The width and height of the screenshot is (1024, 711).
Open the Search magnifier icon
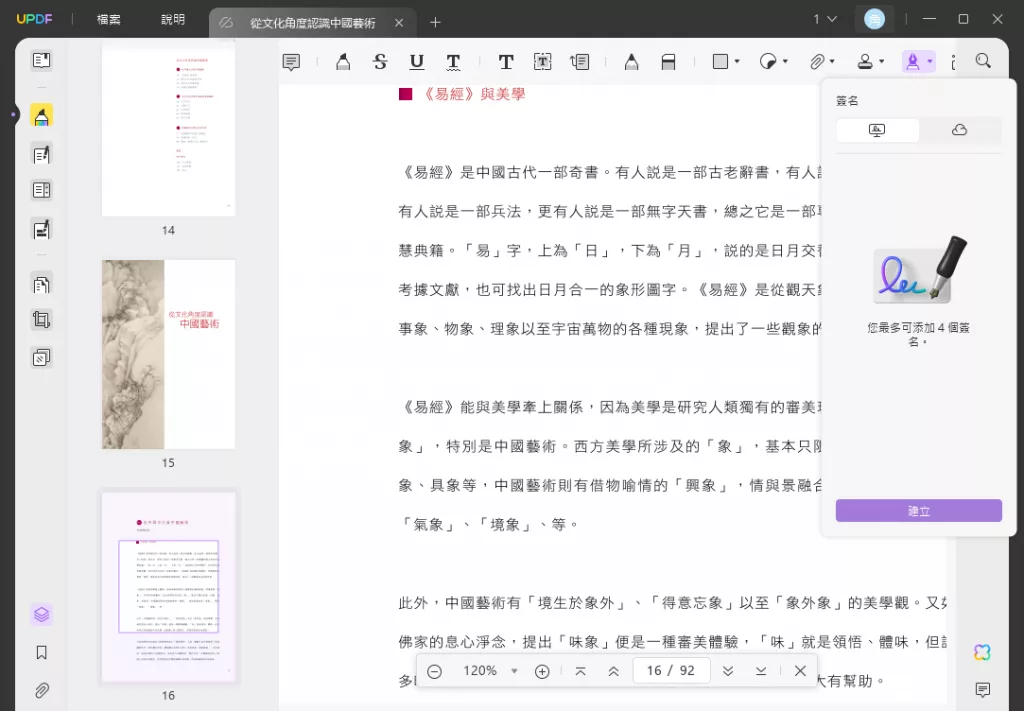pyautogui.click(x=983, y=61)
